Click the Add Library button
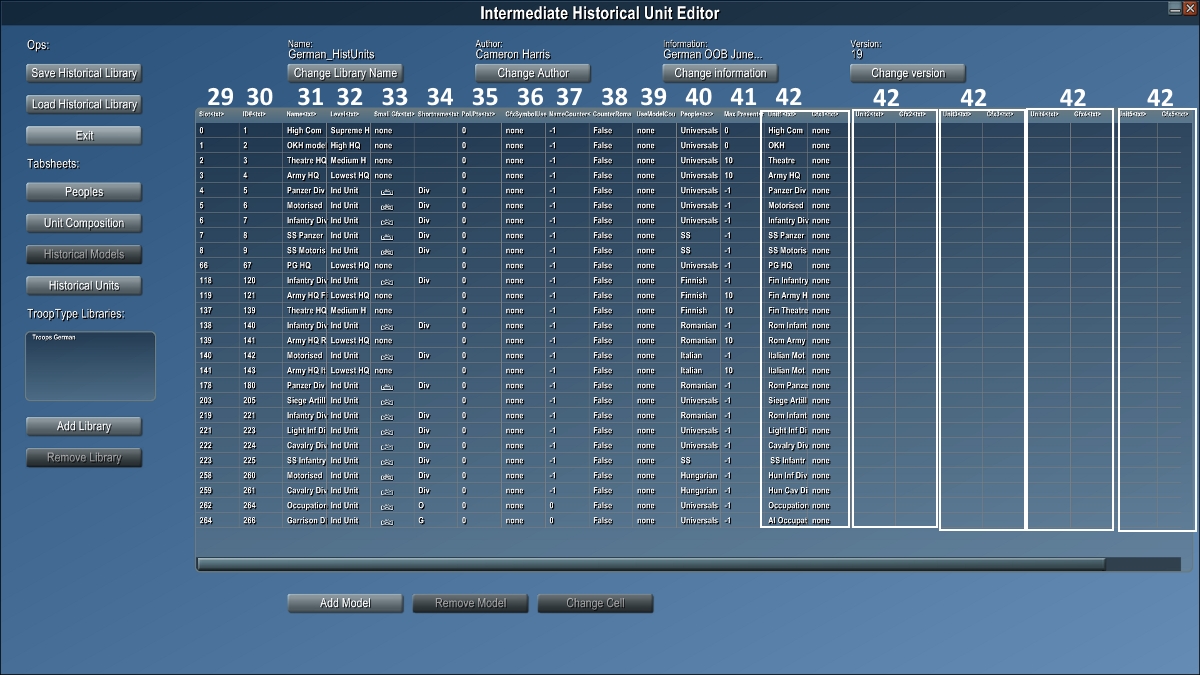This screenshot has width=1200, height=675. (x=84, y=426)
